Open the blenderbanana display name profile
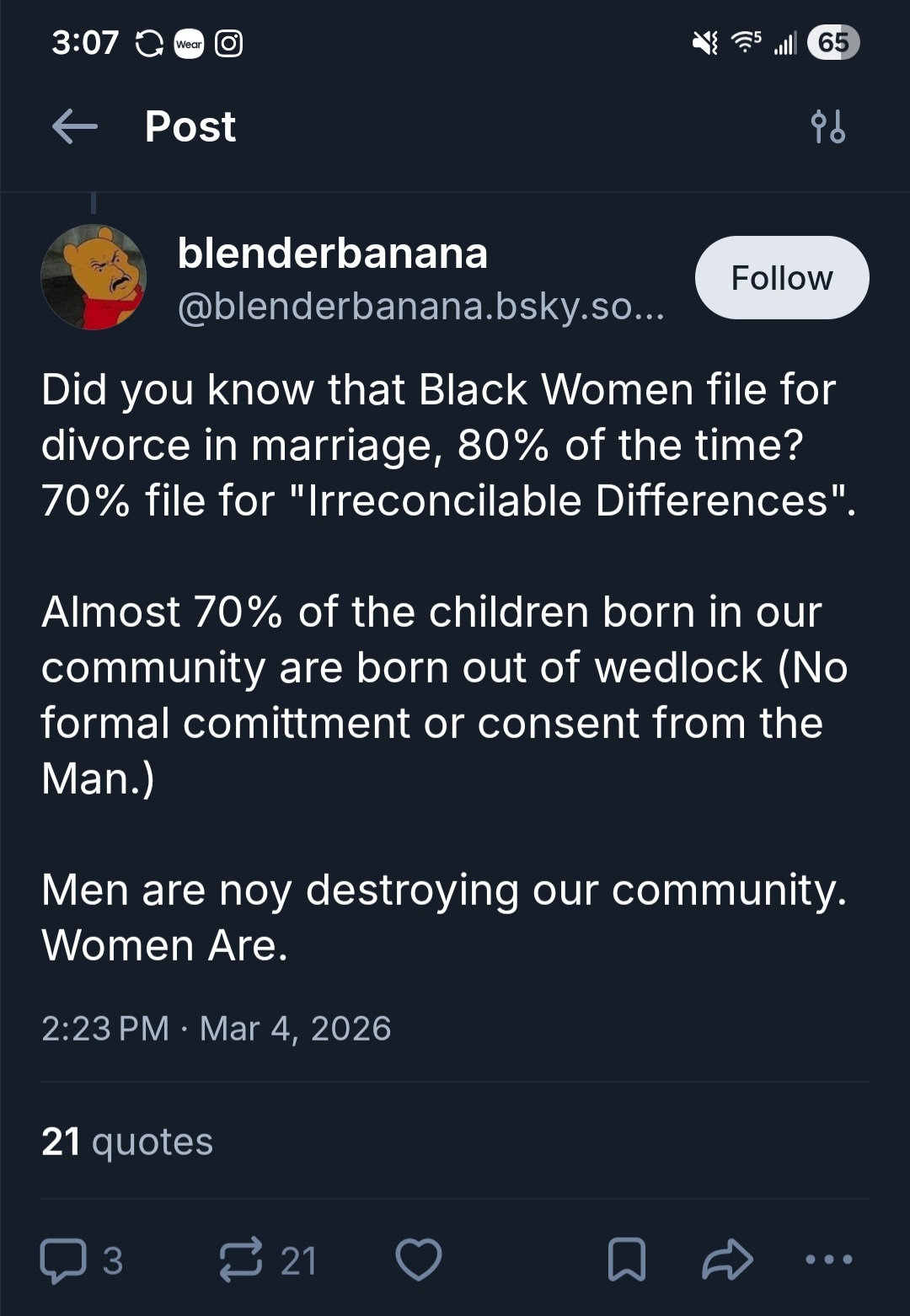910x1316 pixels. 333,253
